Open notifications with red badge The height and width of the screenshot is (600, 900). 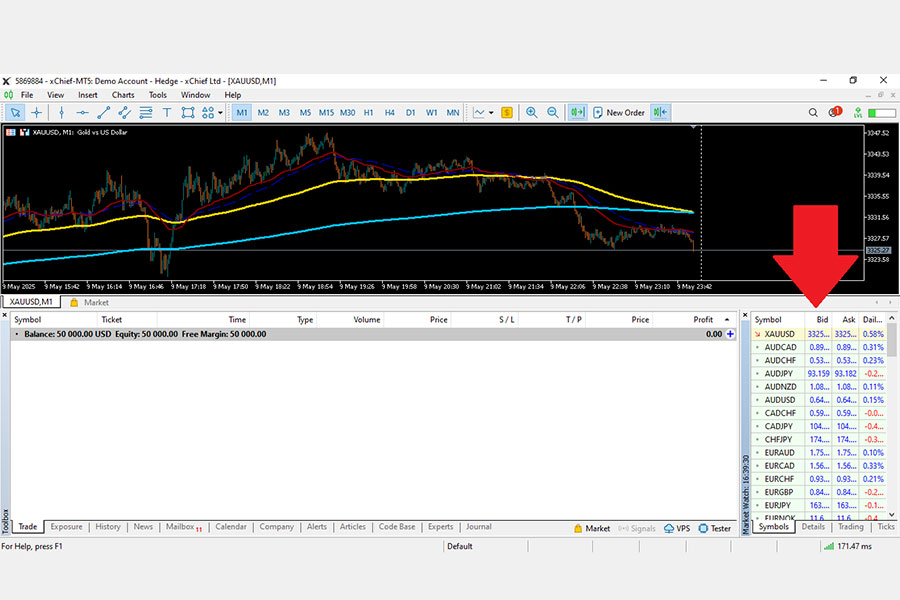[835, 112]
